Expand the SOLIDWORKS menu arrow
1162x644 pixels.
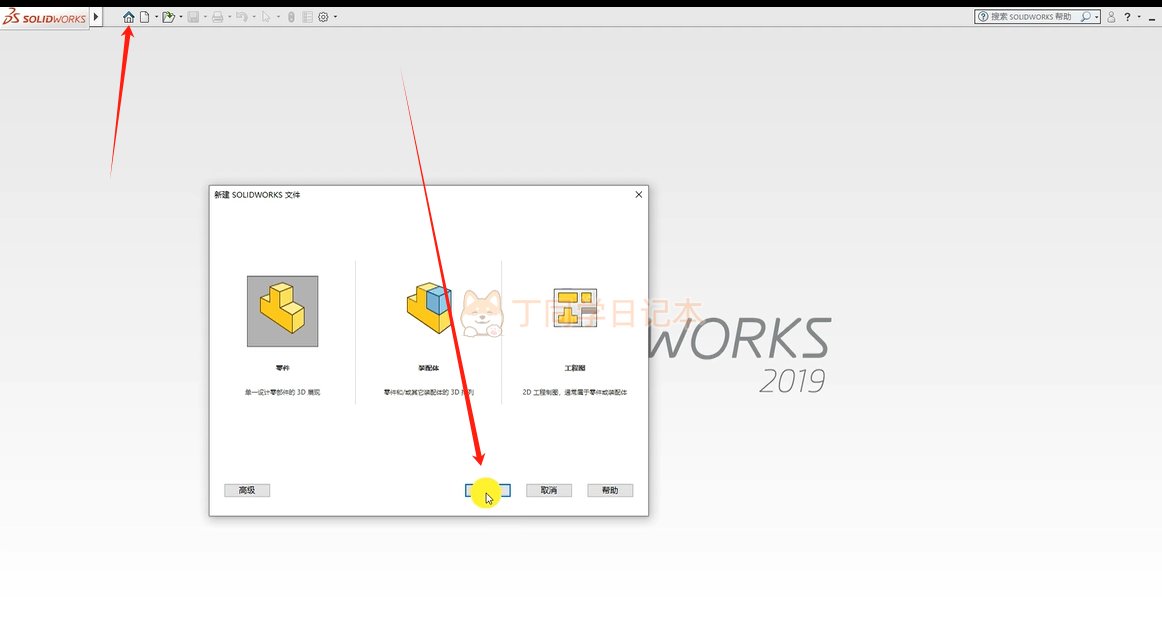tap(96, 16)
